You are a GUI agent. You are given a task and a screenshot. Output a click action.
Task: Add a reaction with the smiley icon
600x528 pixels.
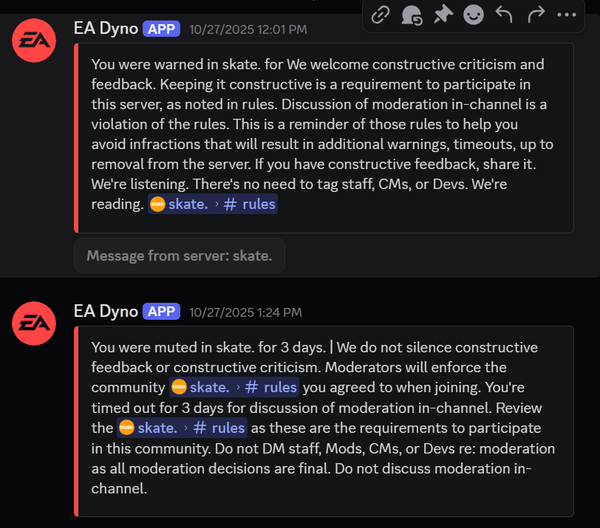[x=473, y=15]
